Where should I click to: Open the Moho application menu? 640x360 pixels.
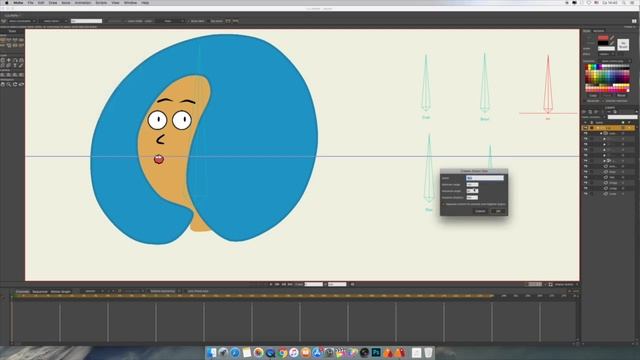tap(18, 2)
